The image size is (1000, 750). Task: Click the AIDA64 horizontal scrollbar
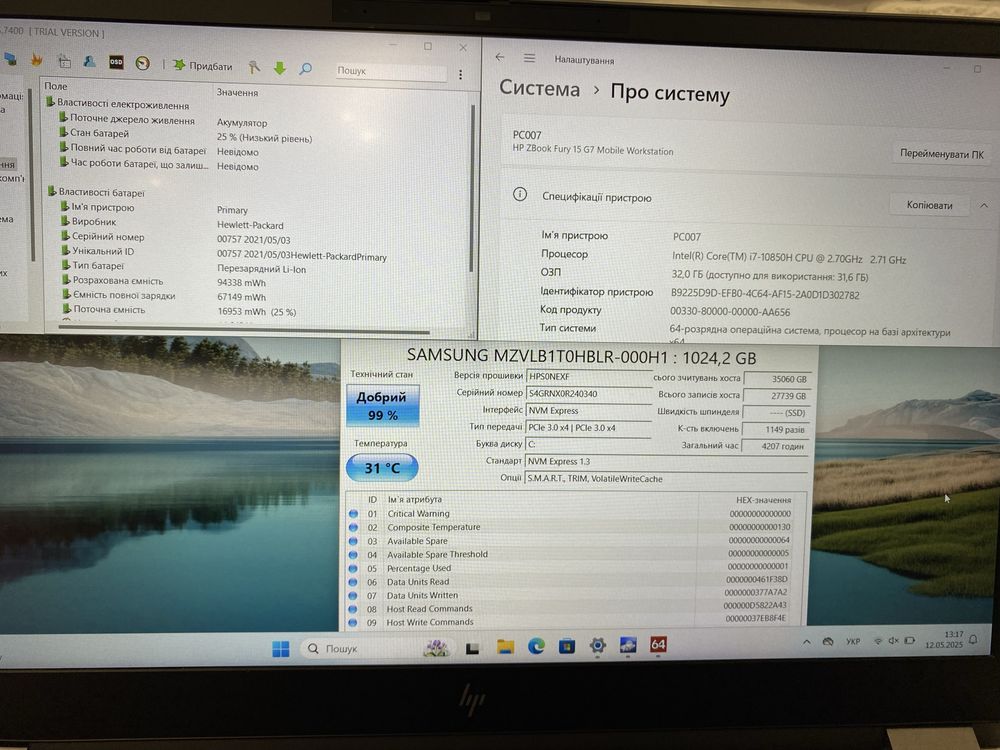tap(244, 330)
